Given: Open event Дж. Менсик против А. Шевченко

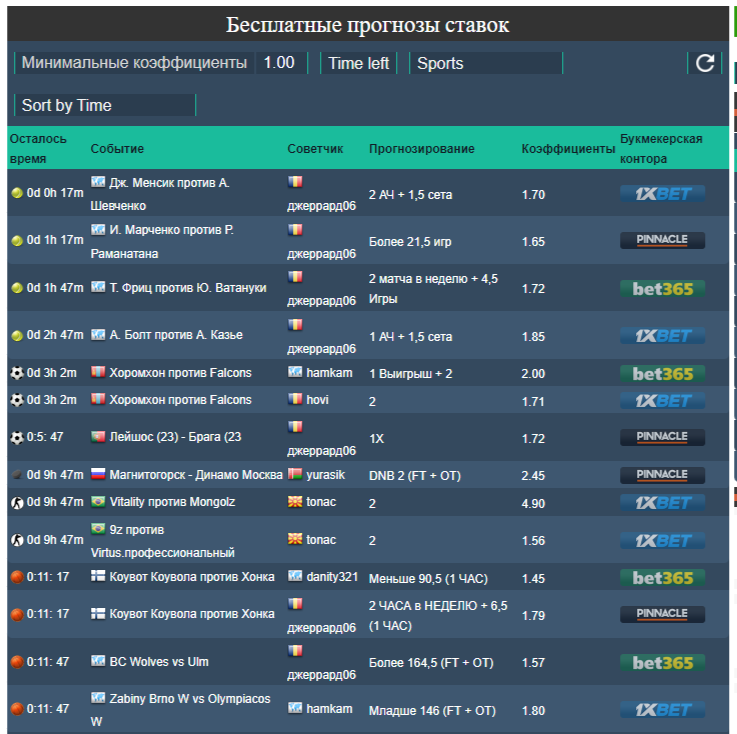Looking at the screenshot, I should [160, 194].
